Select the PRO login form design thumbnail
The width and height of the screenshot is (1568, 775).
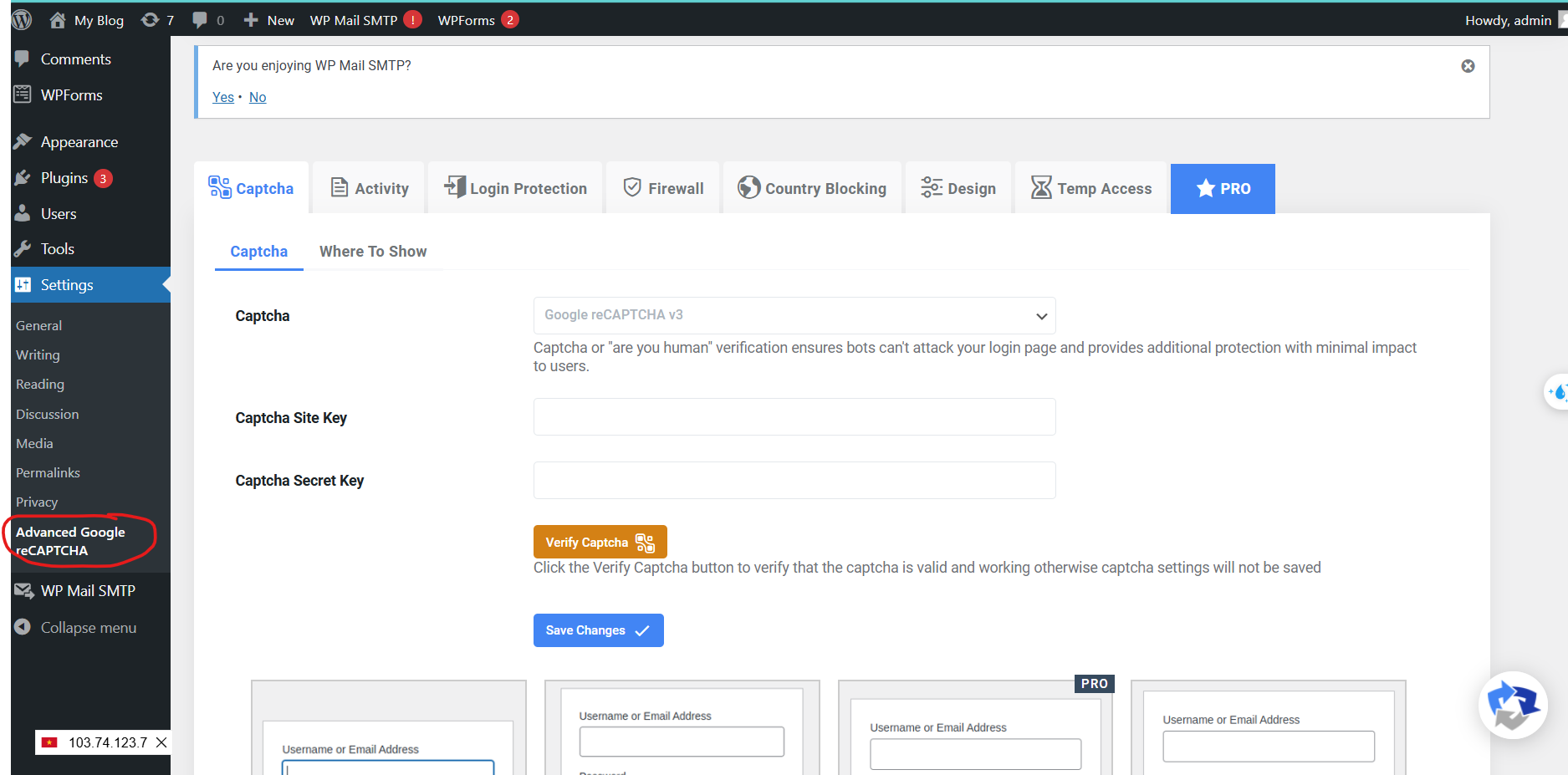coord(975,728)
